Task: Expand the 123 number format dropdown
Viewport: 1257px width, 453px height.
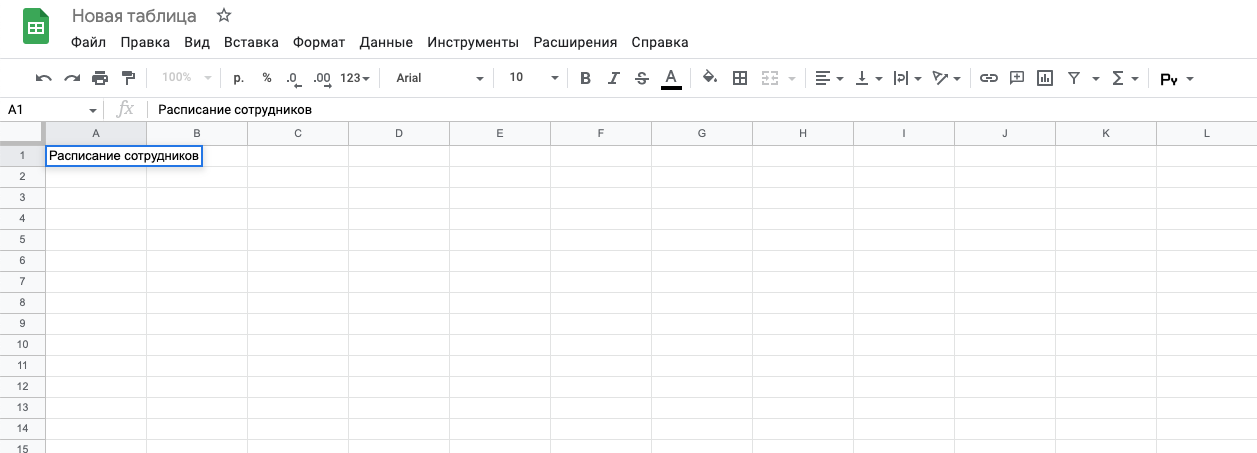Action: click(x=355, y=78)
